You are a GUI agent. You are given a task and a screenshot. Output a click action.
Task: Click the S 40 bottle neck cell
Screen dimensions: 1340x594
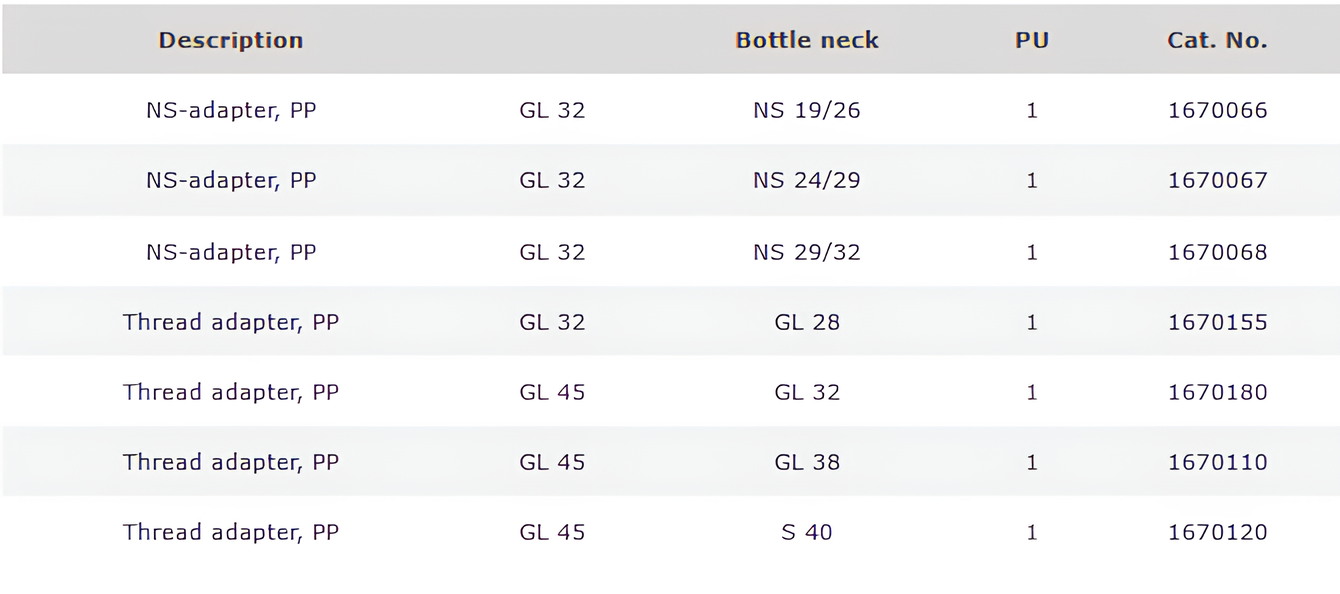[807, 532]
